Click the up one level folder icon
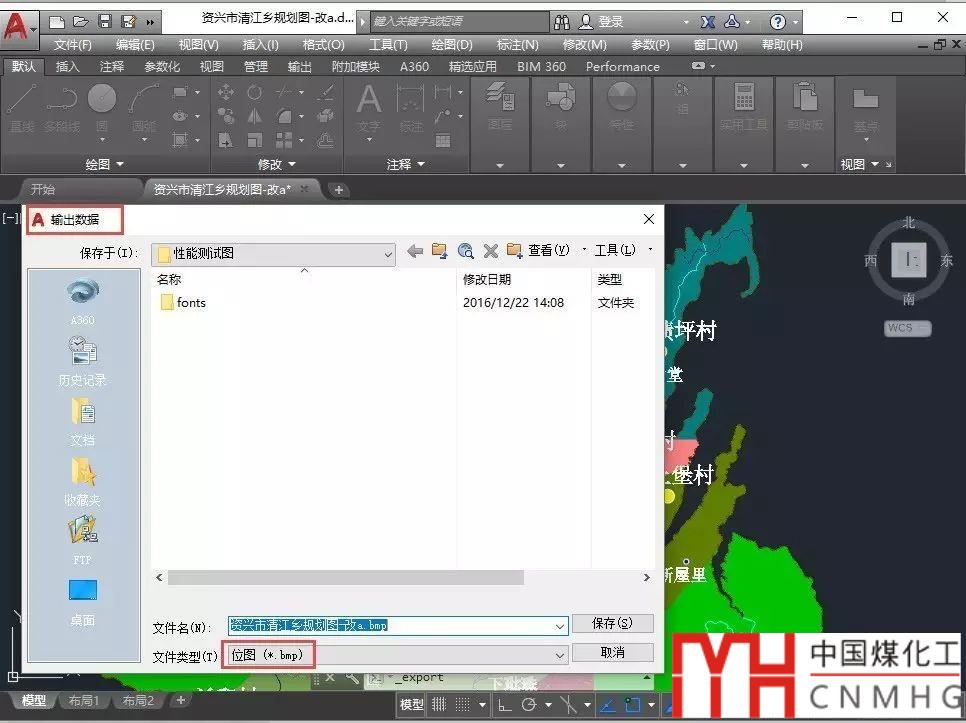This screenshot has height=723, width=966. 439,251
